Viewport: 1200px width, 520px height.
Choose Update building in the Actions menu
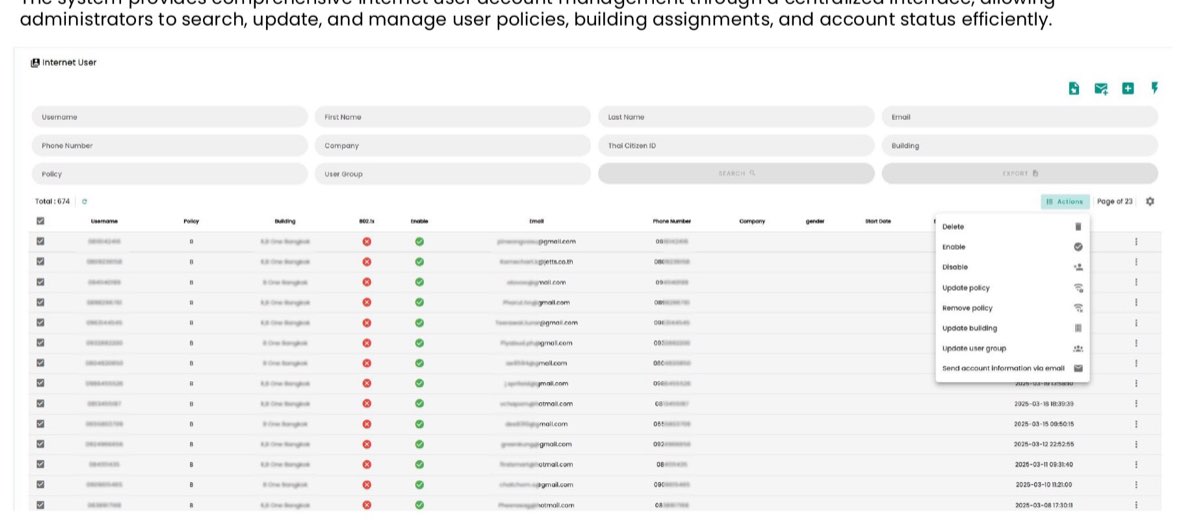pyautogui.click(x=1012, y=328)
